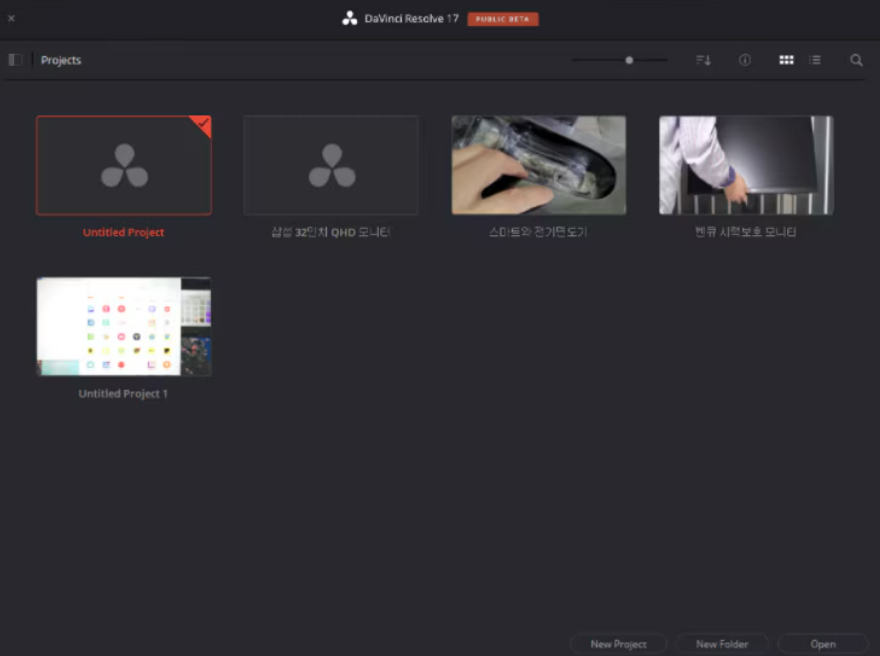Click the thumbnail size slider handle
Viewport: 880px width, 656px height.
629,60
